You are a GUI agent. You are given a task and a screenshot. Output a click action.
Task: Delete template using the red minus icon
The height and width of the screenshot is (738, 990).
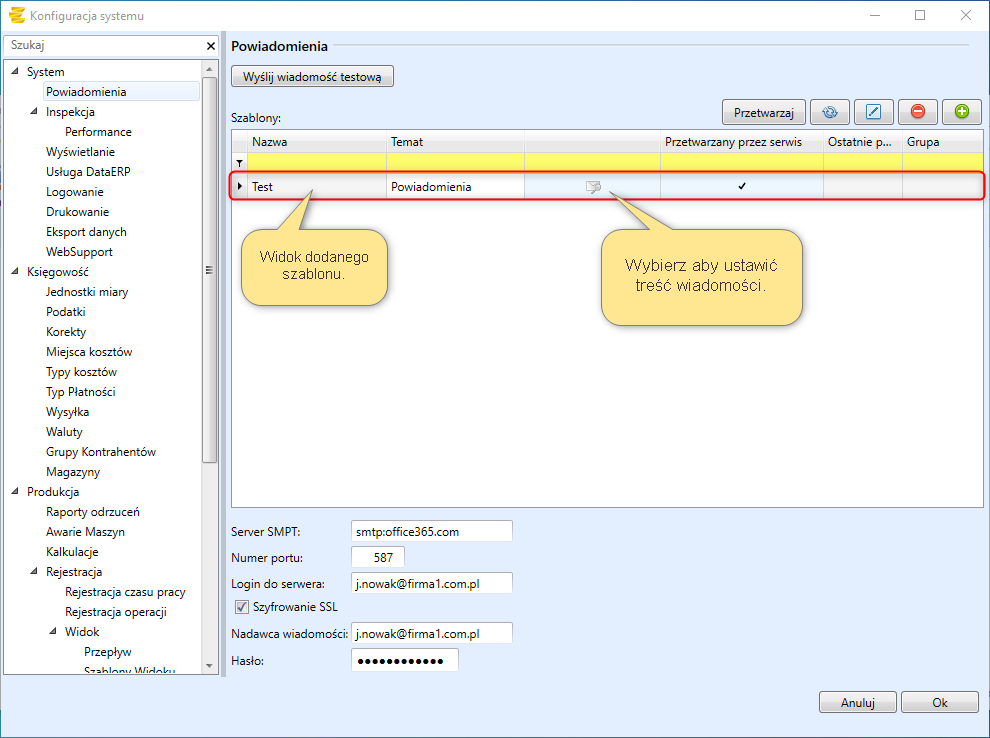tap(917, 112)
